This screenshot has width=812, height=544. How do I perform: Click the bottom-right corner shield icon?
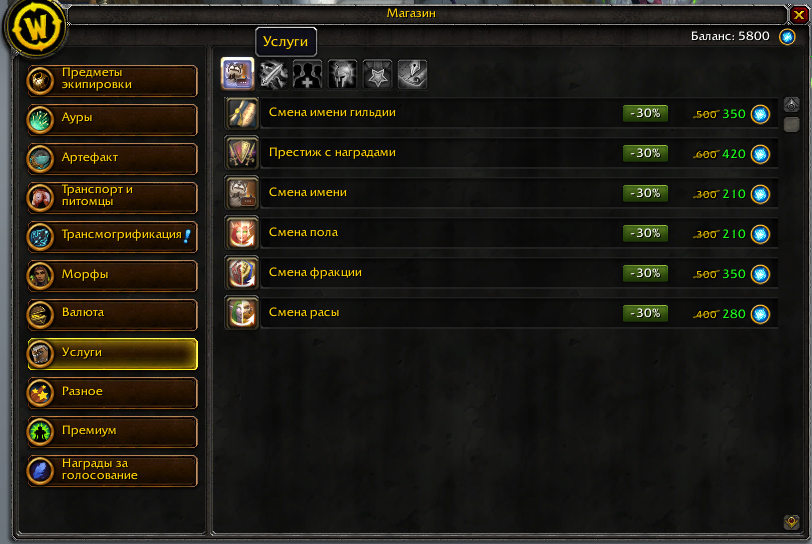click(791, 522)
